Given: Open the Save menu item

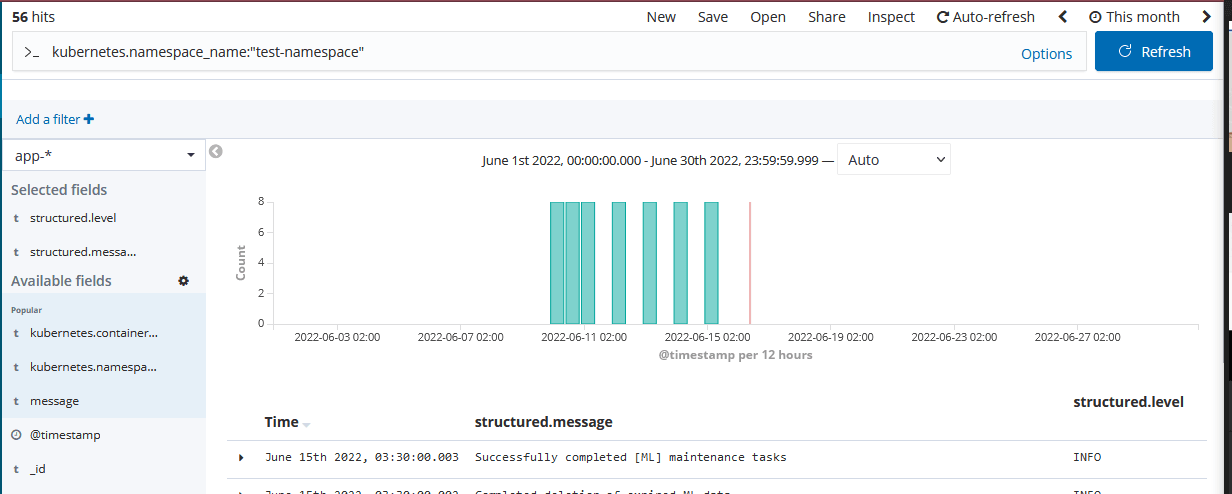Looking at the screenshot, I should pos(712,17).
